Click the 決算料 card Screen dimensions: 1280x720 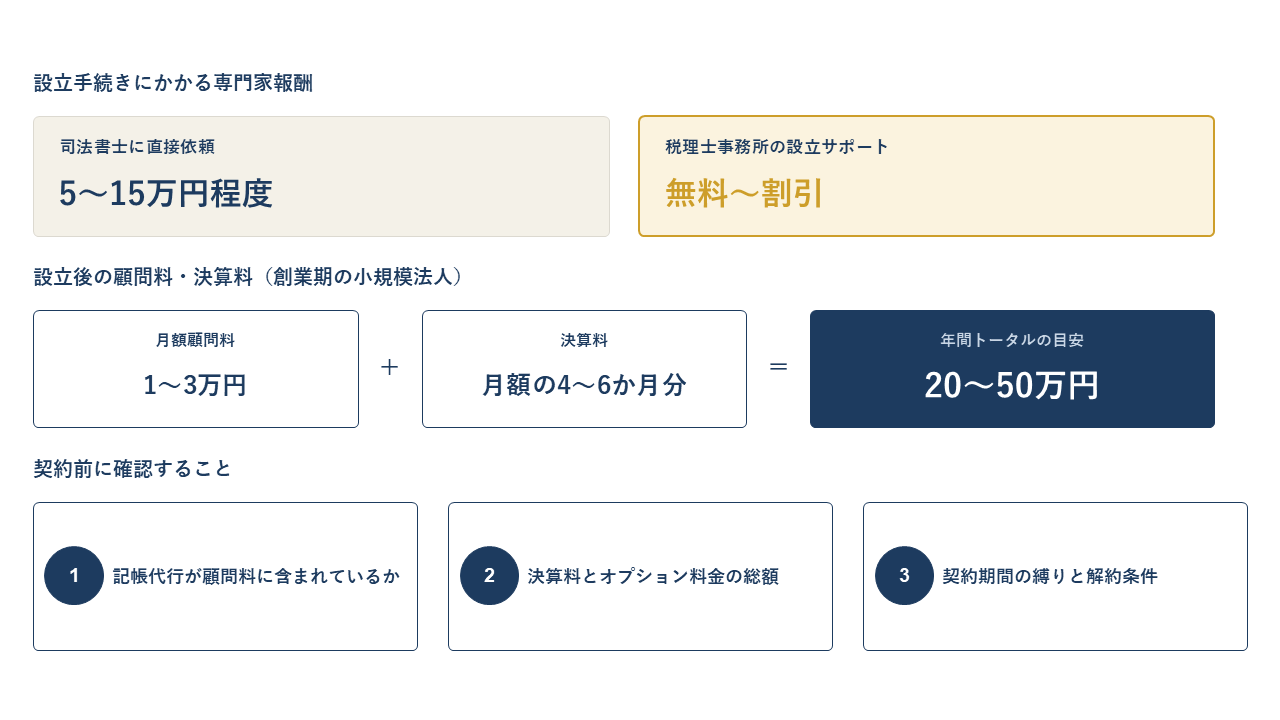click(x=584, y=369)
